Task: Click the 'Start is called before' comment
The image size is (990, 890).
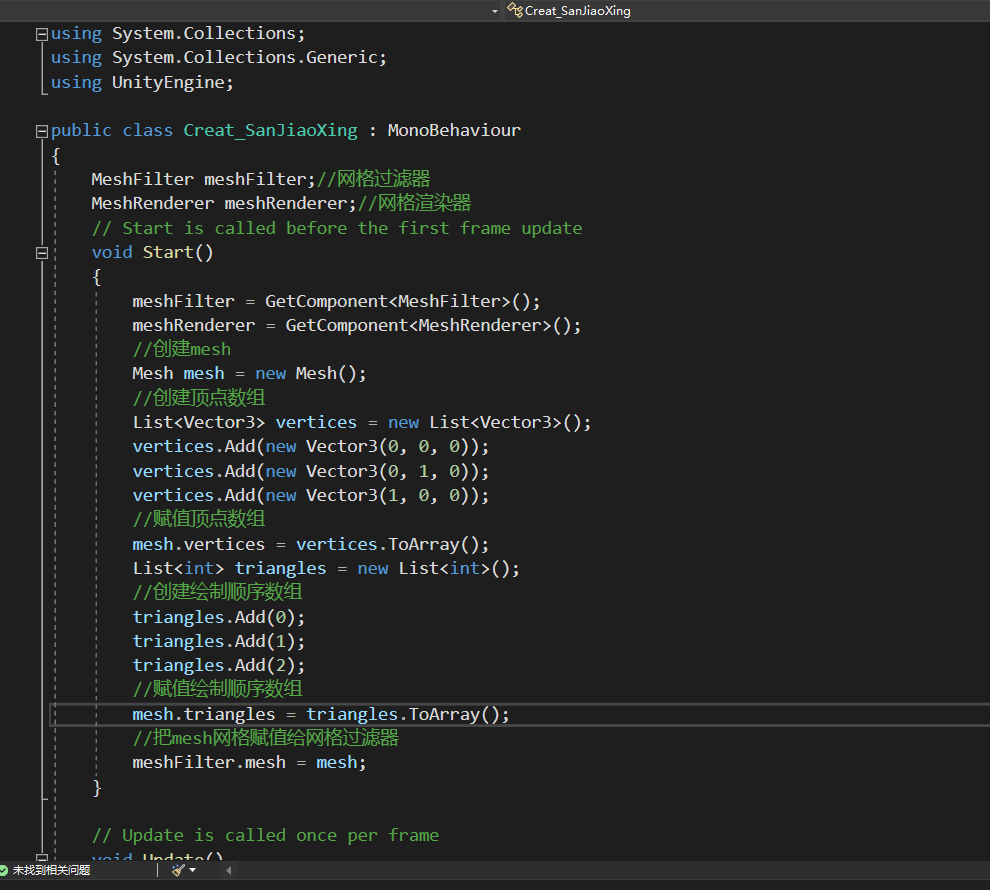Action: [x=337, y=228]
